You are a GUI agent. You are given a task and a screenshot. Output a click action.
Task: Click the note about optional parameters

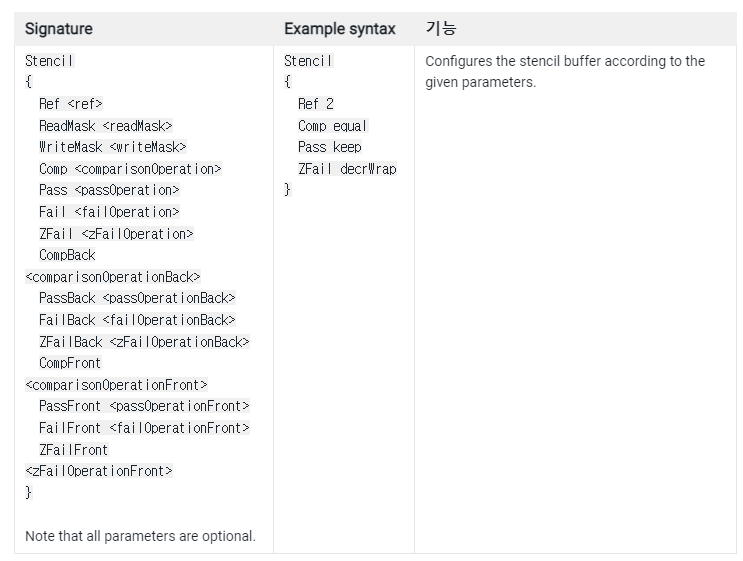(x=140, y=536)
